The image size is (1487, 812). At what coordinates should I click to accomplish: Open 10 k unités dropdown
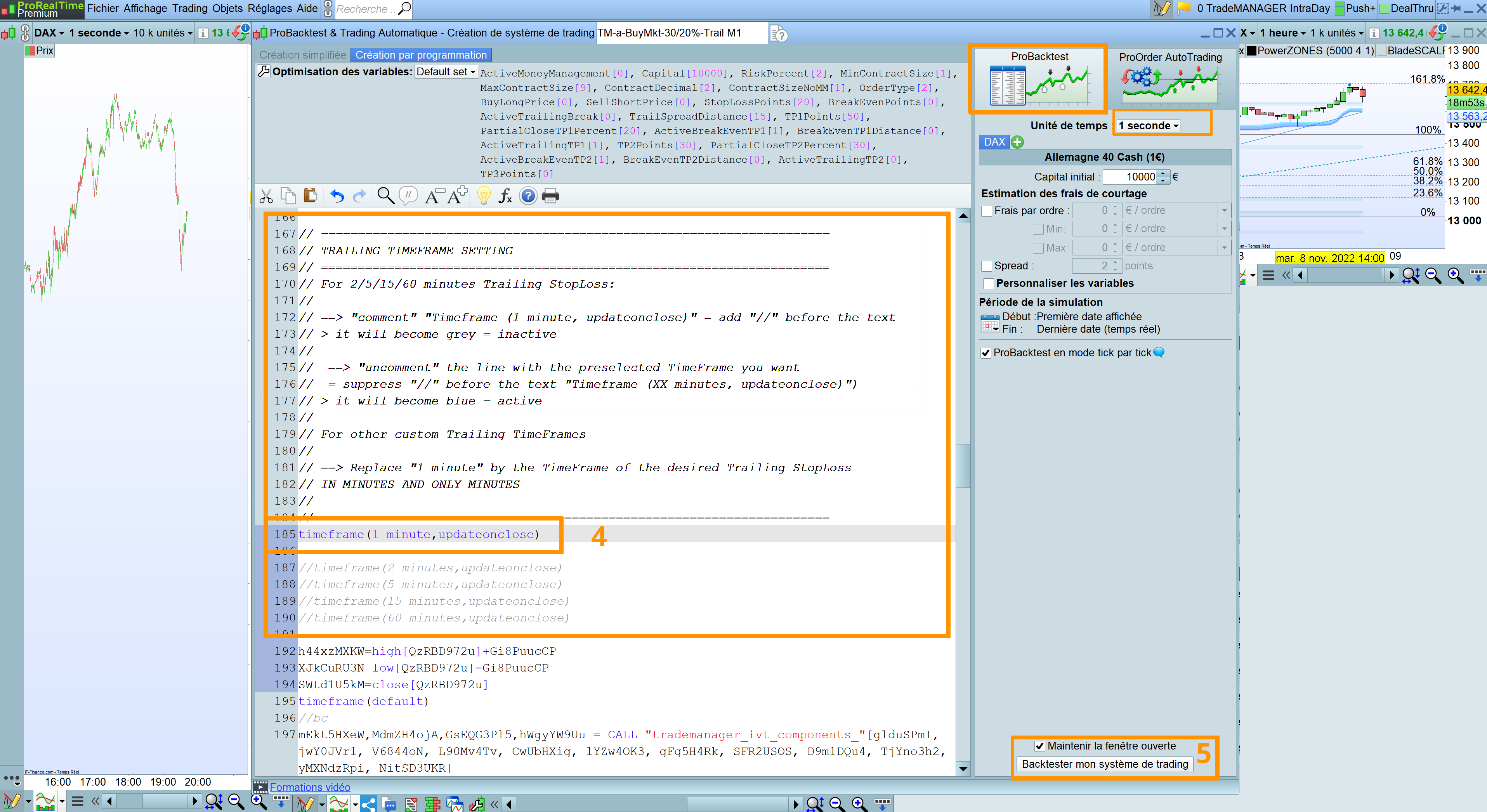163,33
